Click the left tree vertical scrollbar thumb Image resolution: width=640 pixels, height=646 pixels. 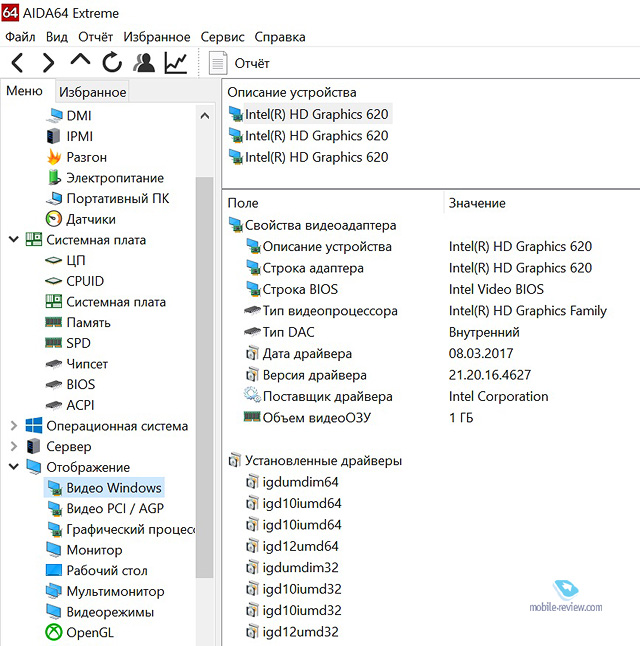(x=205, y=377)
